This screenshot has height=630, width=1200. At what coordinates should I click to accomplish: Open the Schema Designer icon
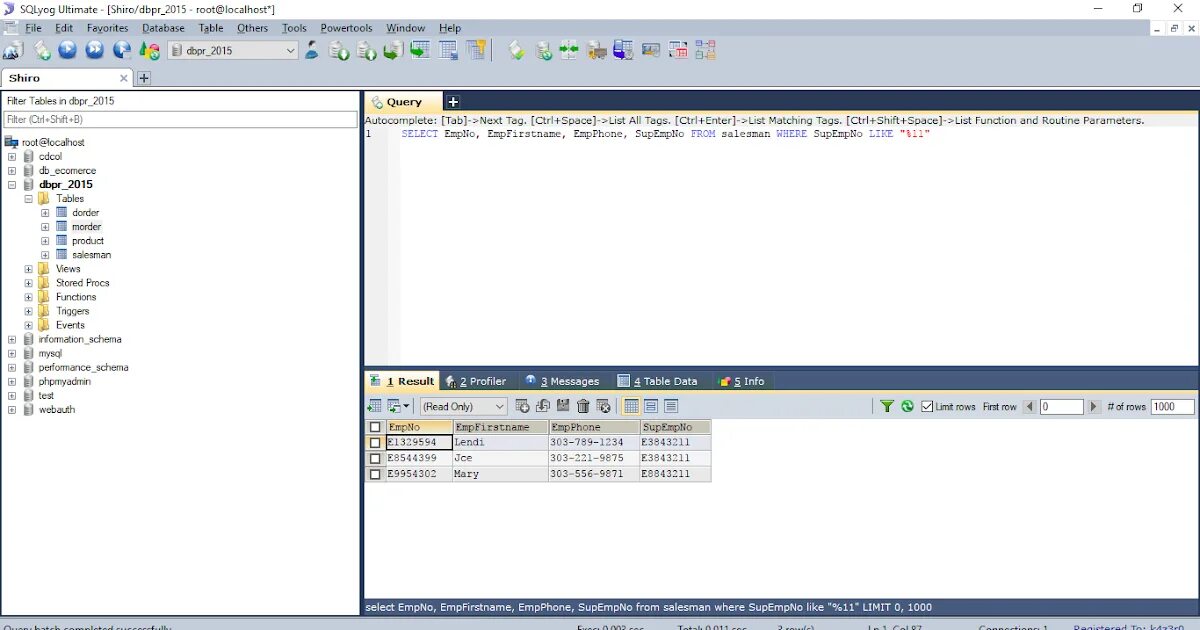(x=706, y=50)
